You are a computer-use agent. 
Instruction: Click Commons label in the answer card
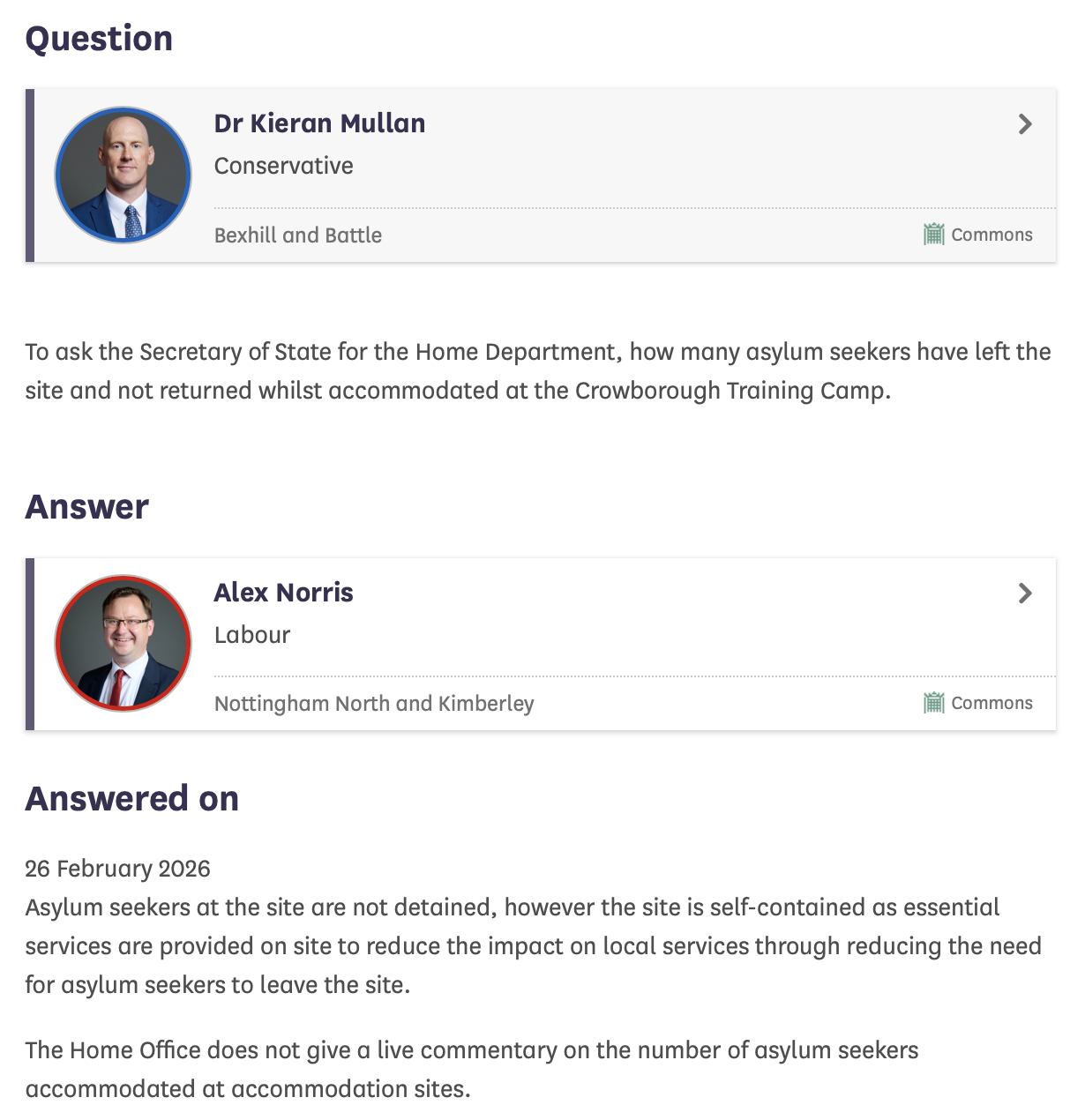(991, 703)
